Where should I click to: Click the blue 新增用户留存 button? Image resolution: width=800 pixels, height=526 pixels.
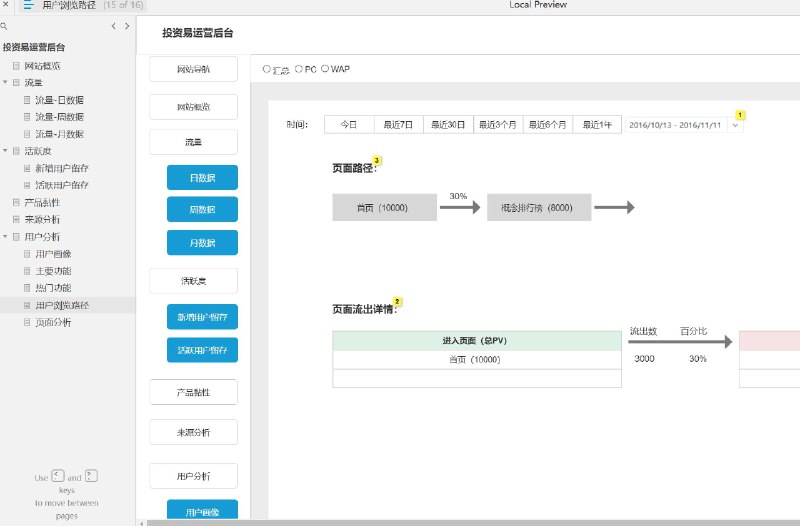pyautogui.click(x=202, y=317)
